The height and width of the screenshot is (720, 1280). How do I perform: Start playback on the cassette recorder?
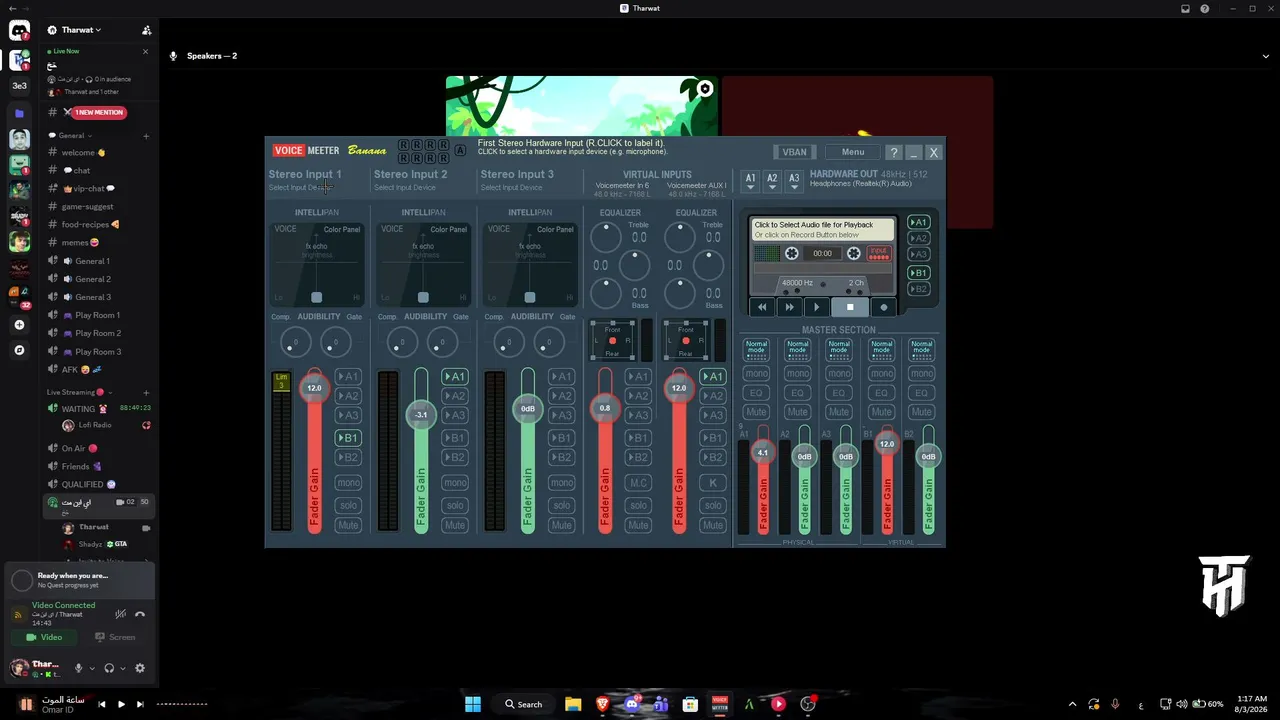point(816,307)
